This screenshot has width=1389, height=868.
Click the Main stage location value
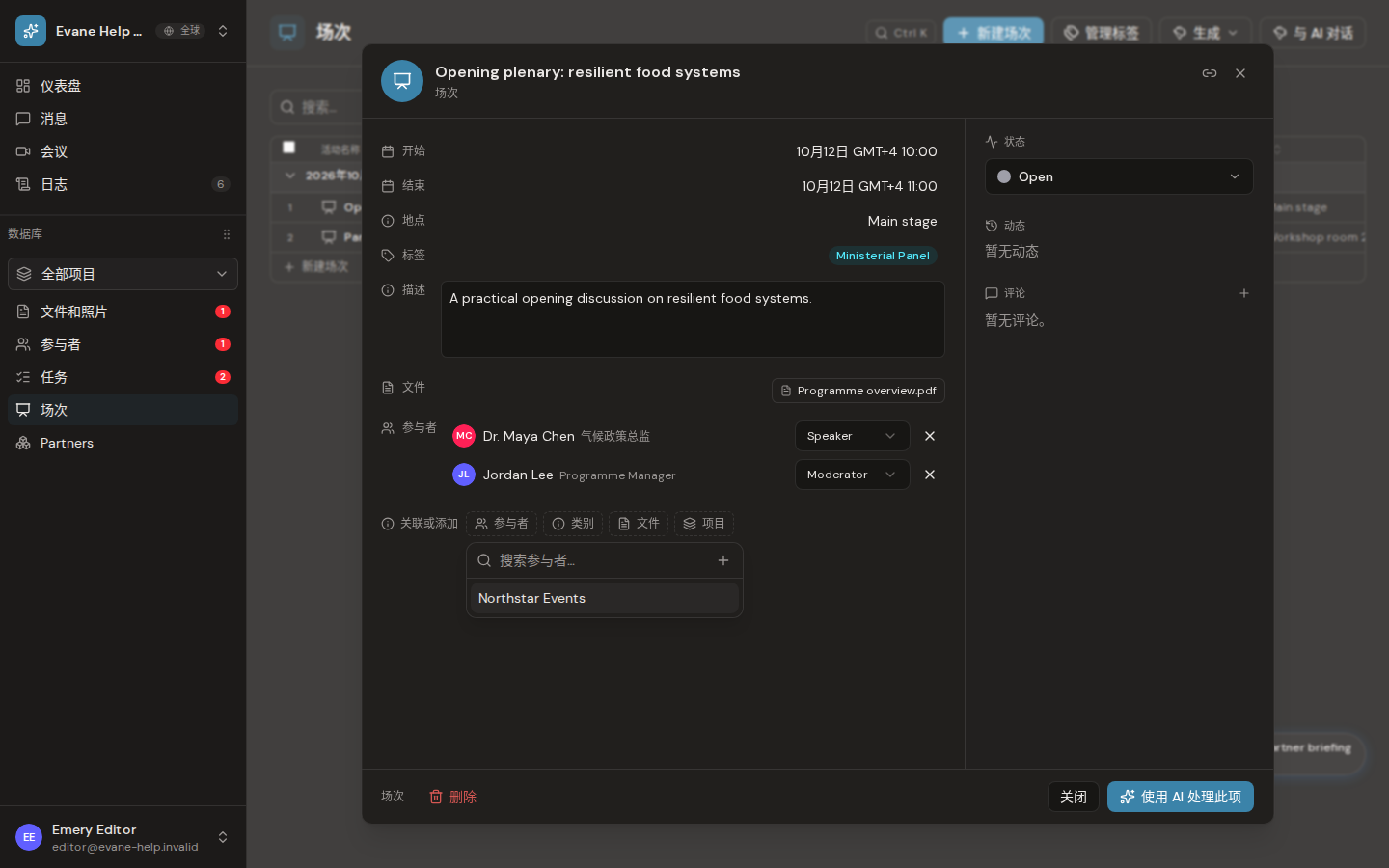(902, 221)
